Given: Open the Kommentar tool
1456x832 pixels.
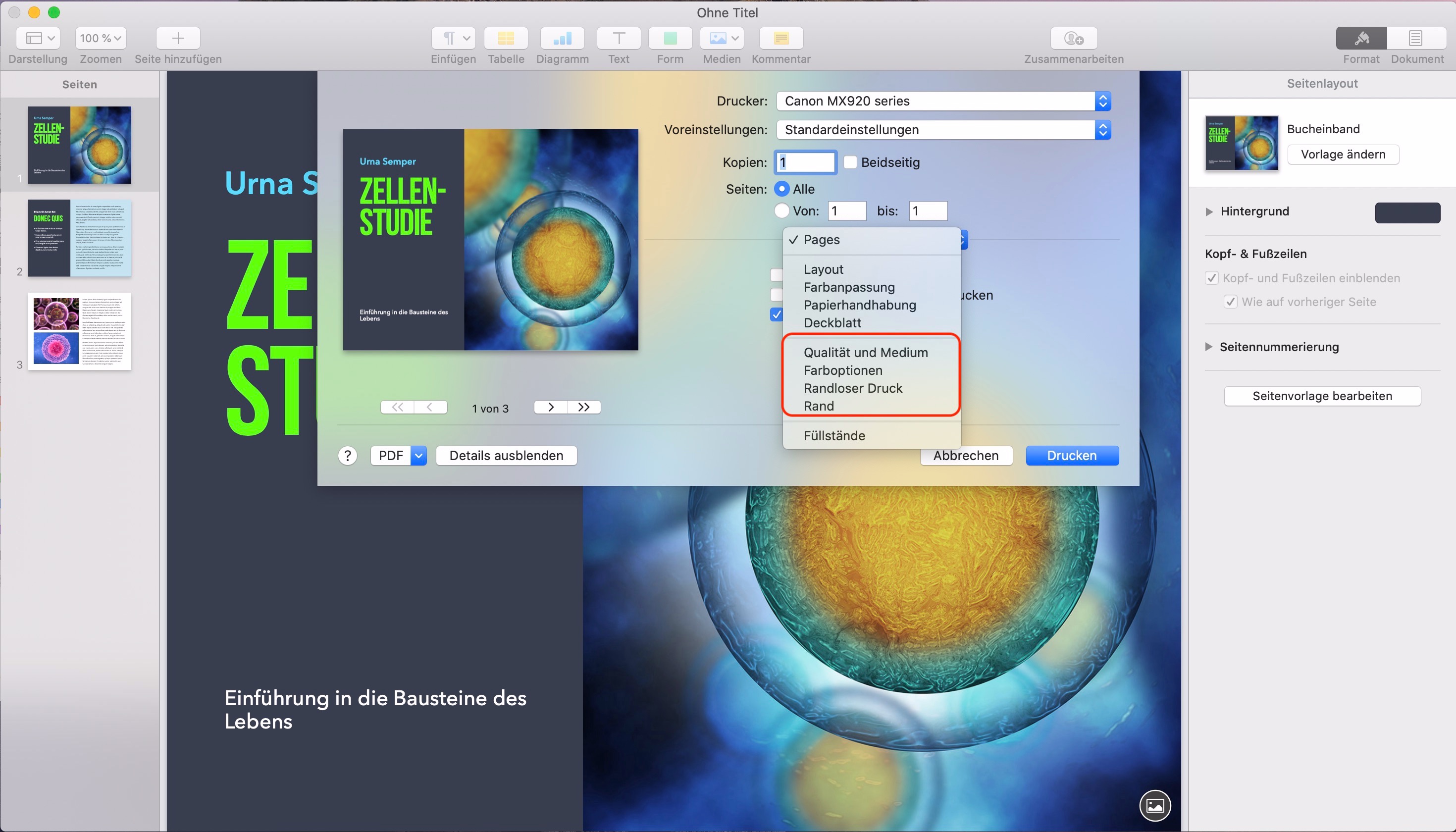Looking at the screenshot, I should click(780, 38).
